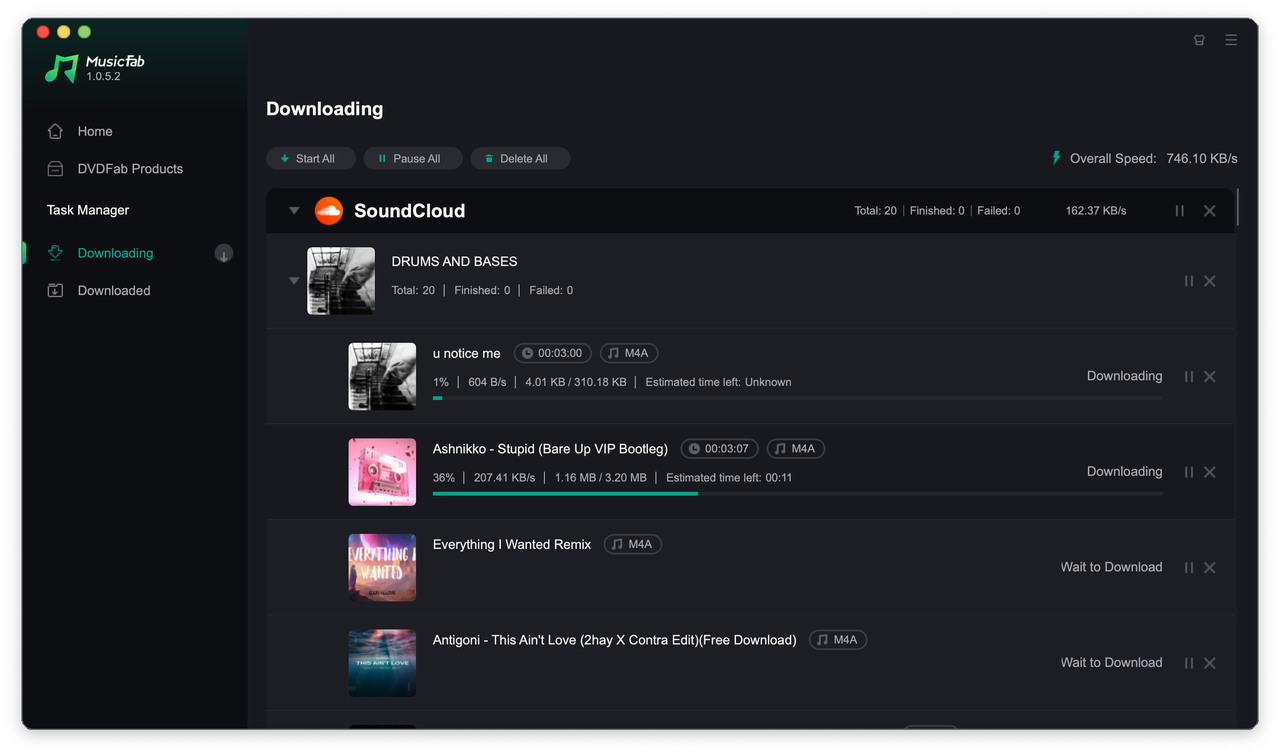The image size is (1280, 755).
Task: Click the DVDFab Products box icon
Action: (x=56, y=169)
